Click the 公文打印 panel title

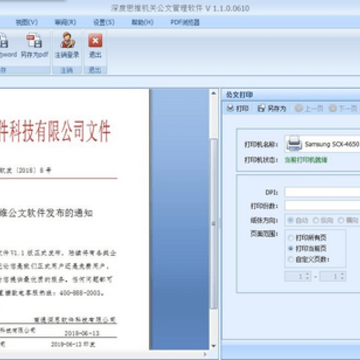239,95
